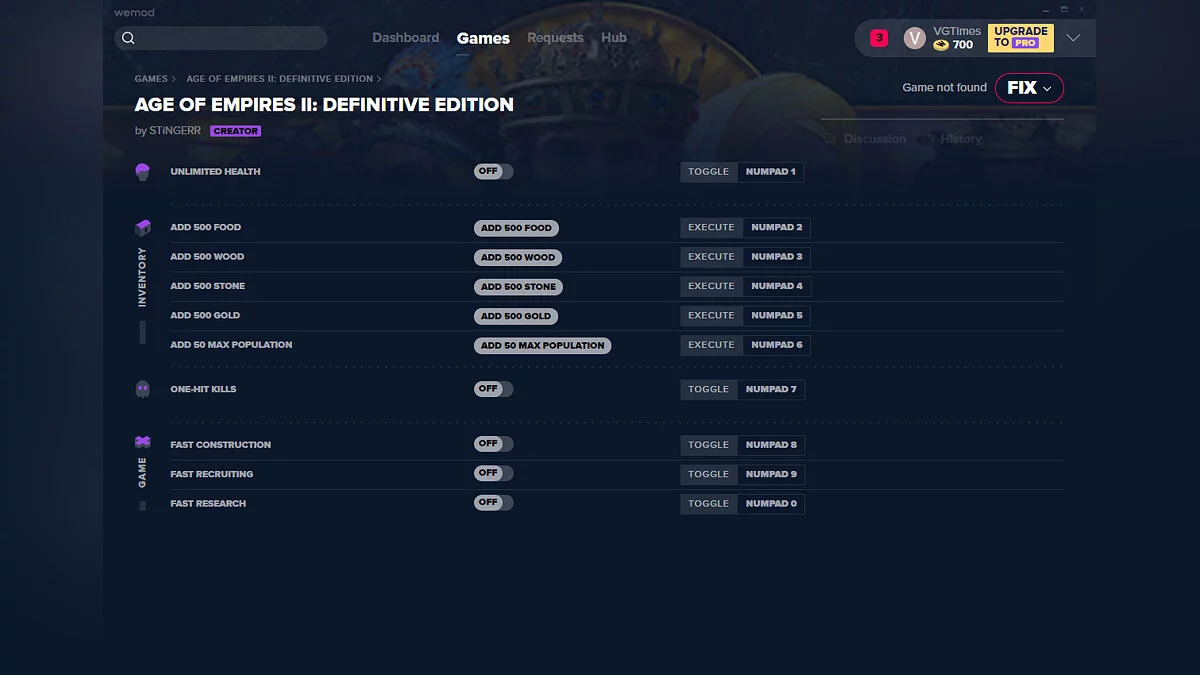Maximize the WeMod window
1200x675 pixels.
coord(1063,10)
